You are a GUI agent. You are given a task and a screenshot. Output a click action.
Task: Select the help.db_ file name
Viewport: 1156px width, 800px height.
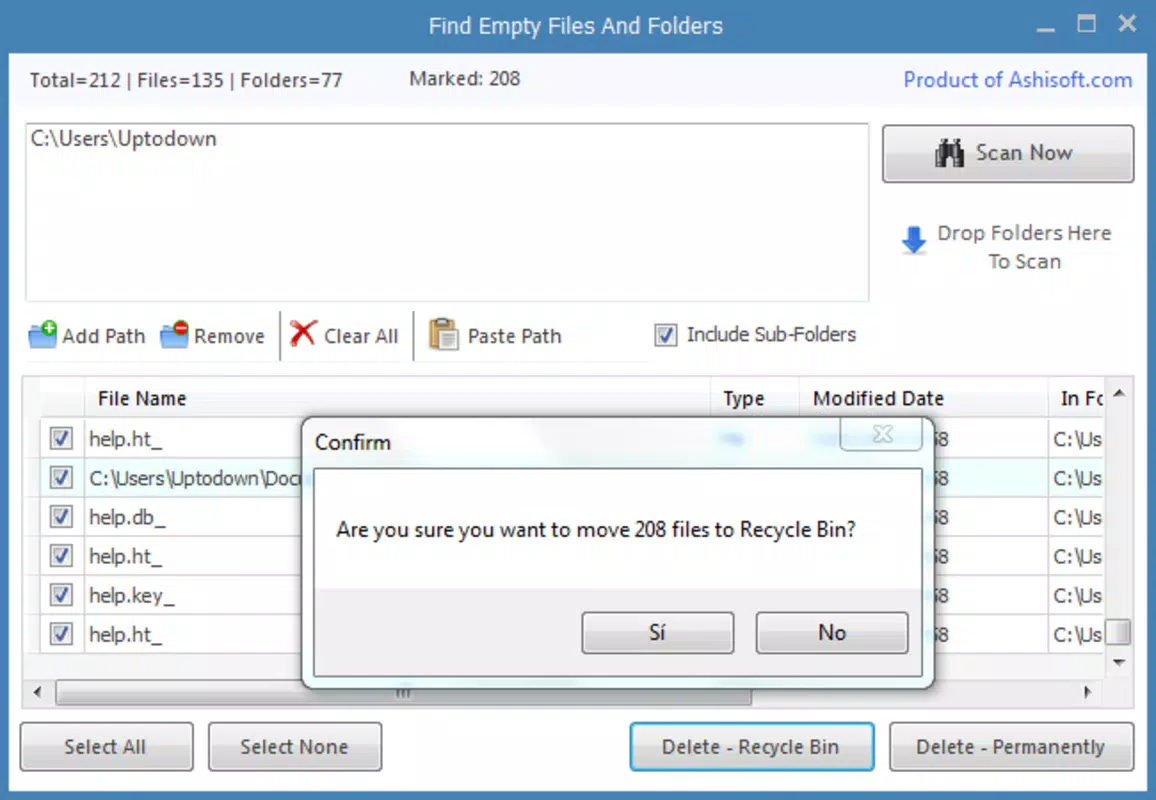coord(128,517)
